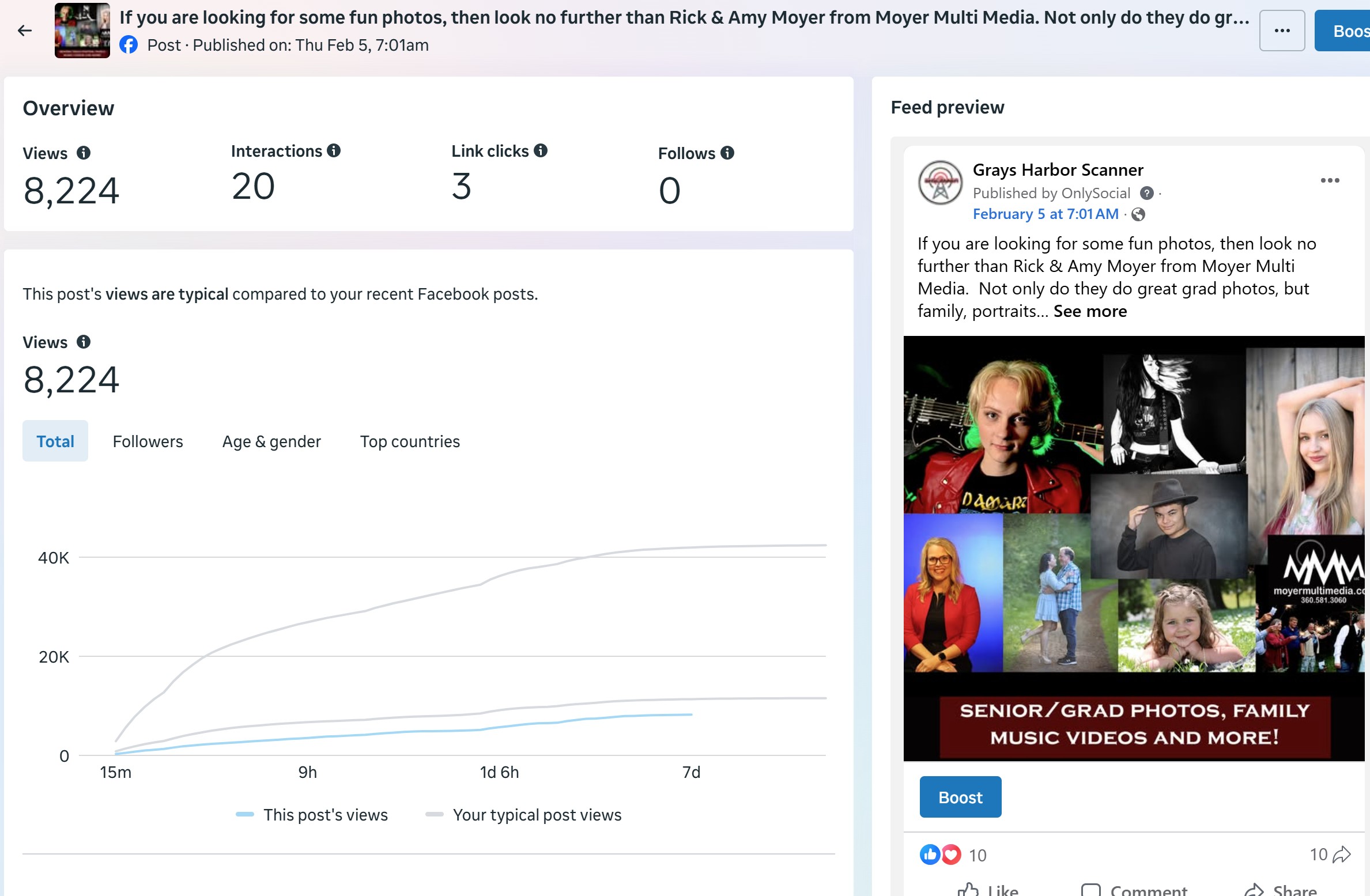Open the February 5 at 7:01 AM link

tap(1045, 214)
